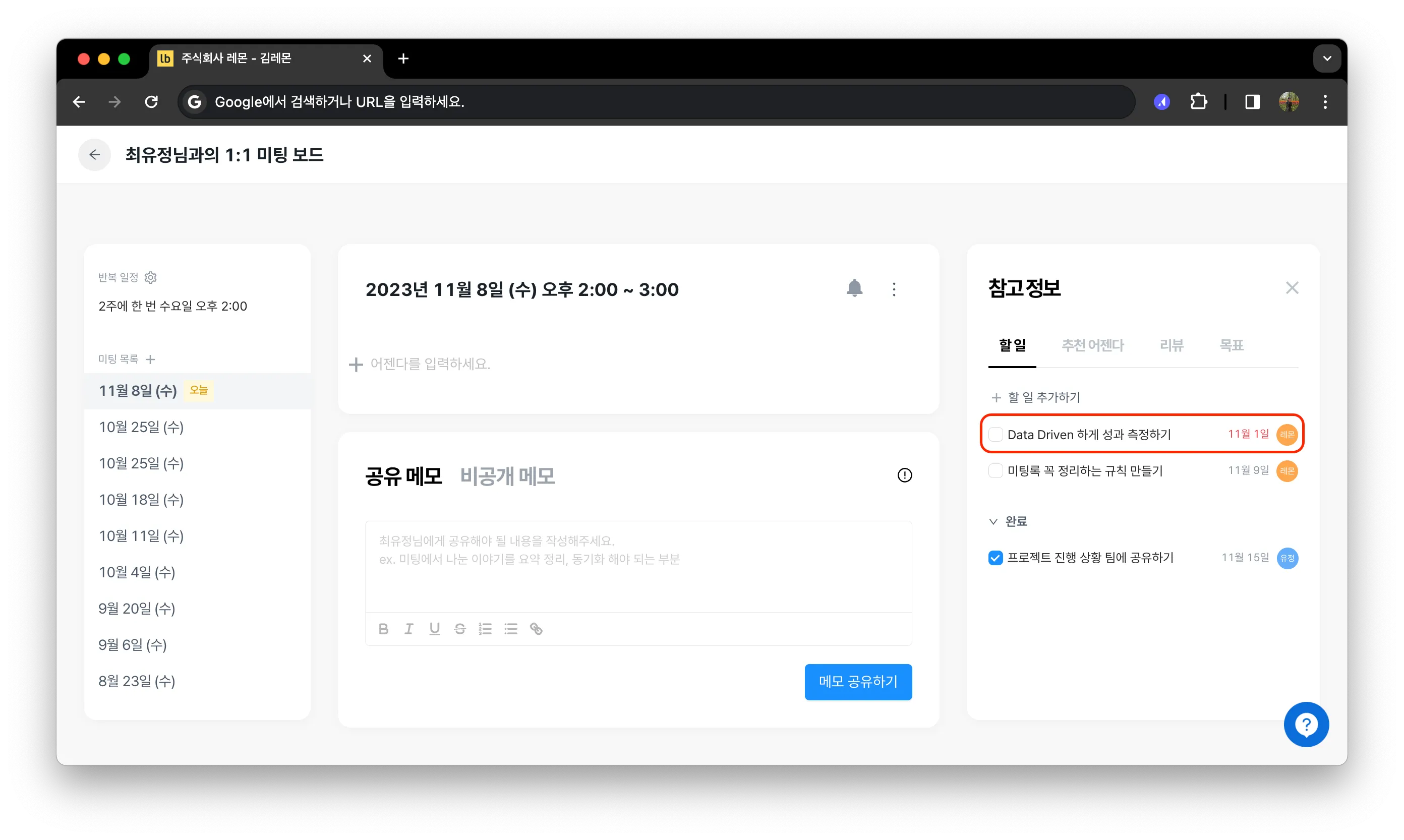Apply italic formatting in memo editor
The height and width of the screenshot is (840, 1404).
[x=409, y=628]
